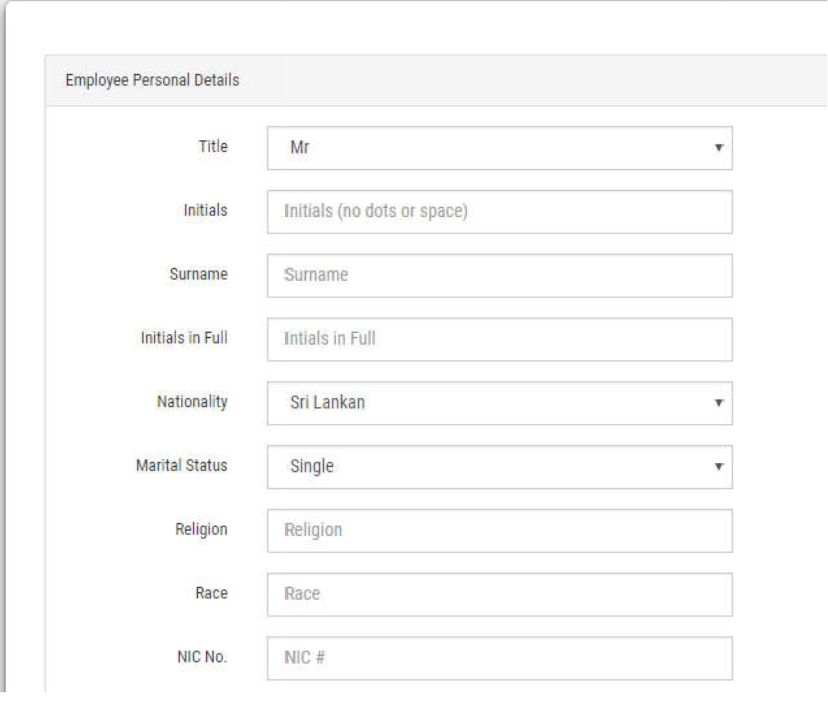Click the Religion label
This screenshot has height=720, width=828.
tap(202, 529)
